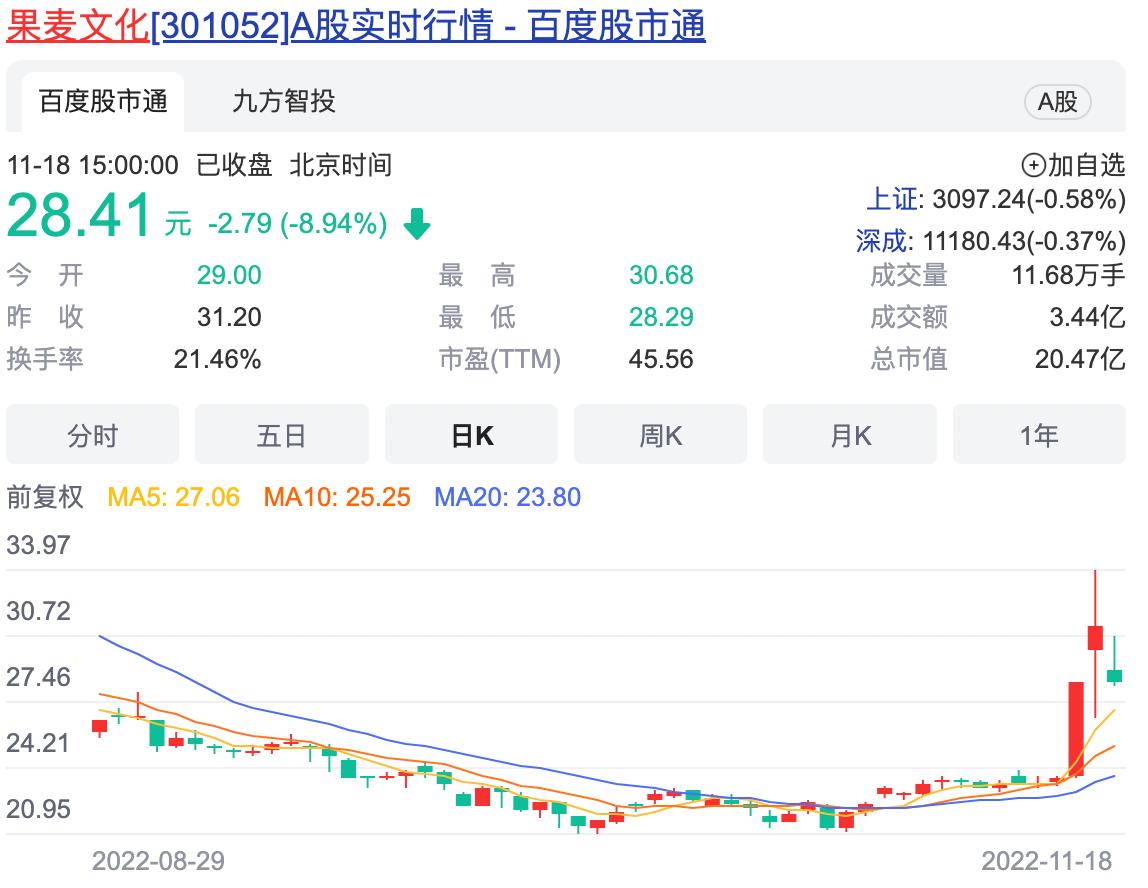Switch to the 周K weekly chart
The width and height of the screenshot is (1148, 888).
(660, 434)
